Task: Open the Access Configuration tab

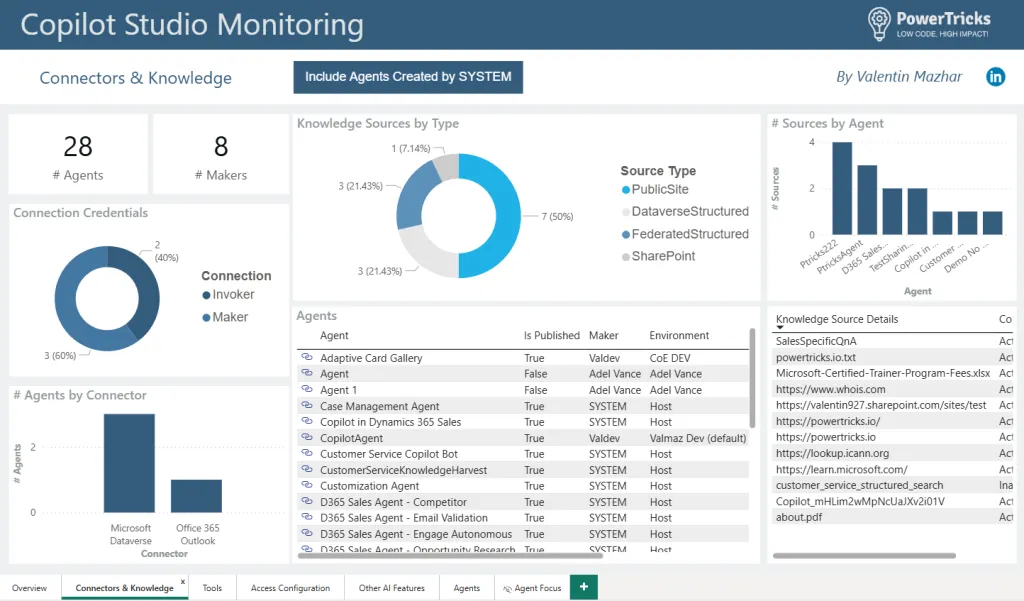Action: pyautogui.click(x=290, y=588)
